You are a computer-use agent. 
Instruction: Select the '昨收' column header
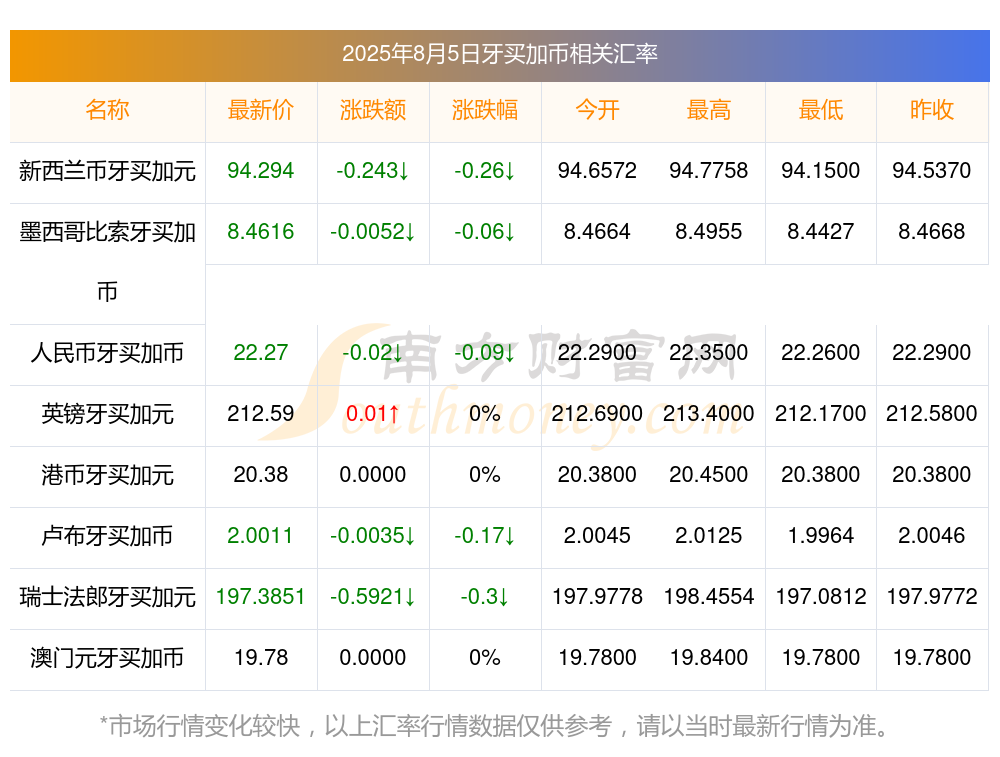(932, 110)
